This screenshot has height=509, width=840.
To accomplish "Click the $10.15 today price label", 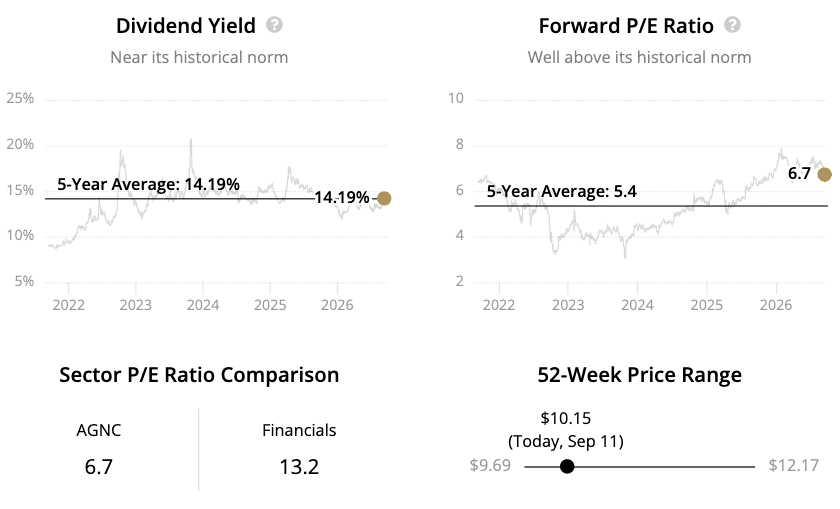I will point(566,418).
